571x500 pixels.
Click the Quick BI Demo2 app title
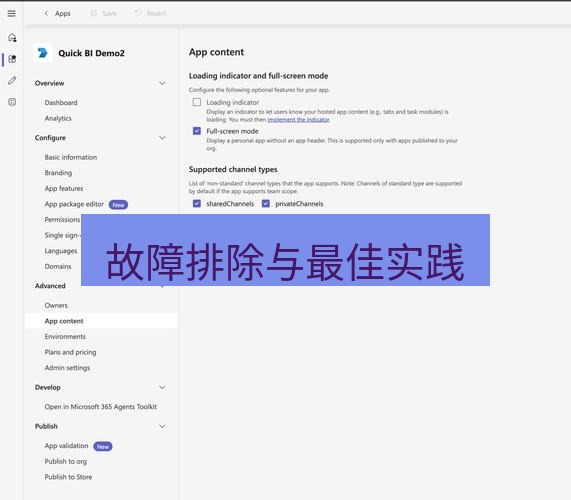pos(91,53)
